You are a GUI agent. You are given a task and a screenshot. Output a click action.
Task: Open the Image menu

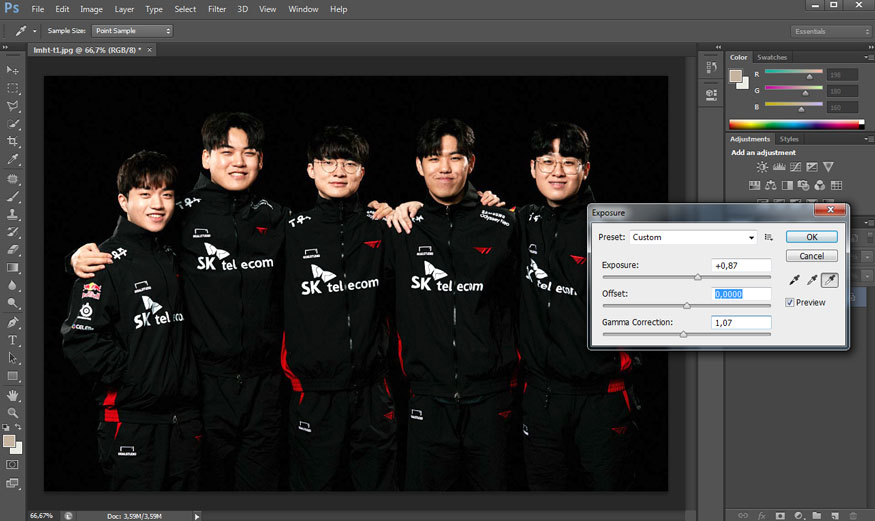(91, 9)
